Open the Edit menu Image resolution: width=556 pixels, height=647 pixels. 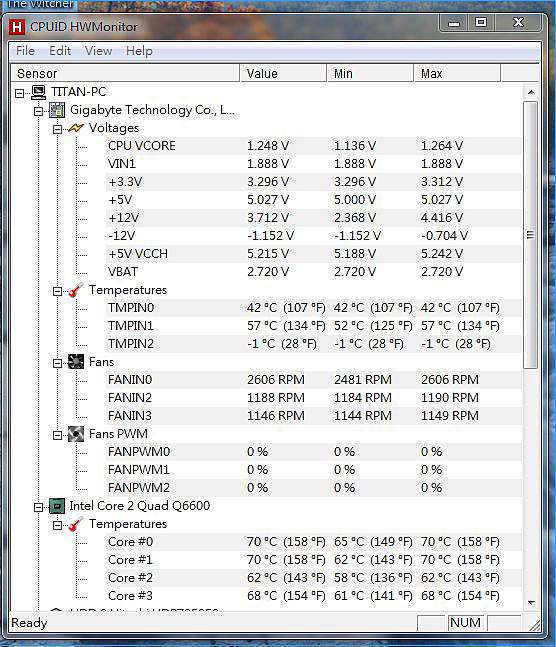pyautogui.click(x=60, y=51)
